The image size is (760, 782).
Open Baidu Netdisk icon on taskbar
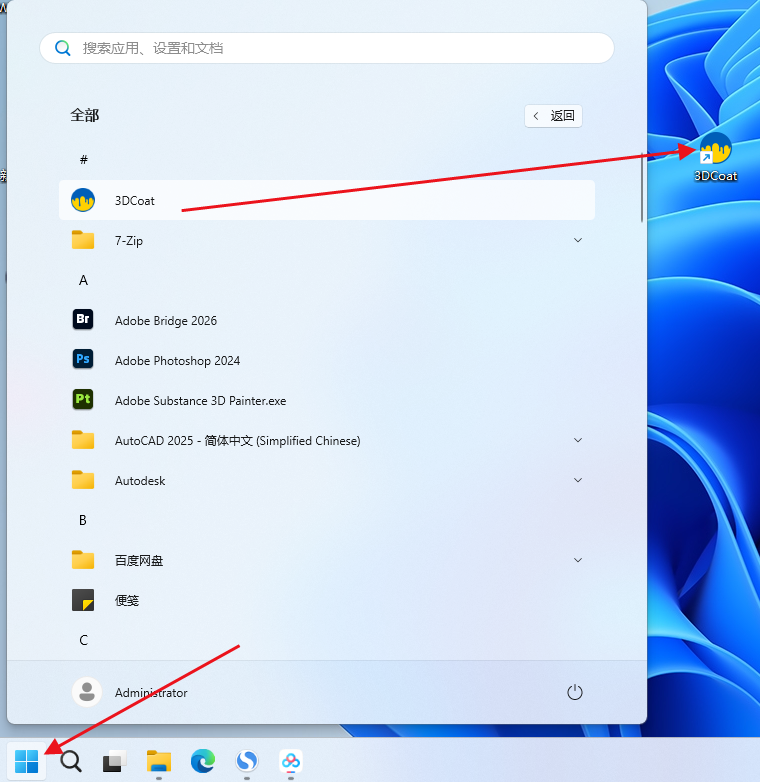click(291, 761)
